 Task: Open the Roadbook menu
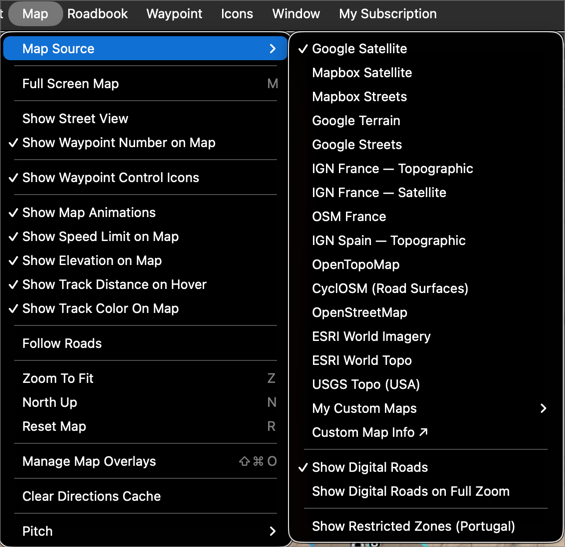[x=97, y=14]
